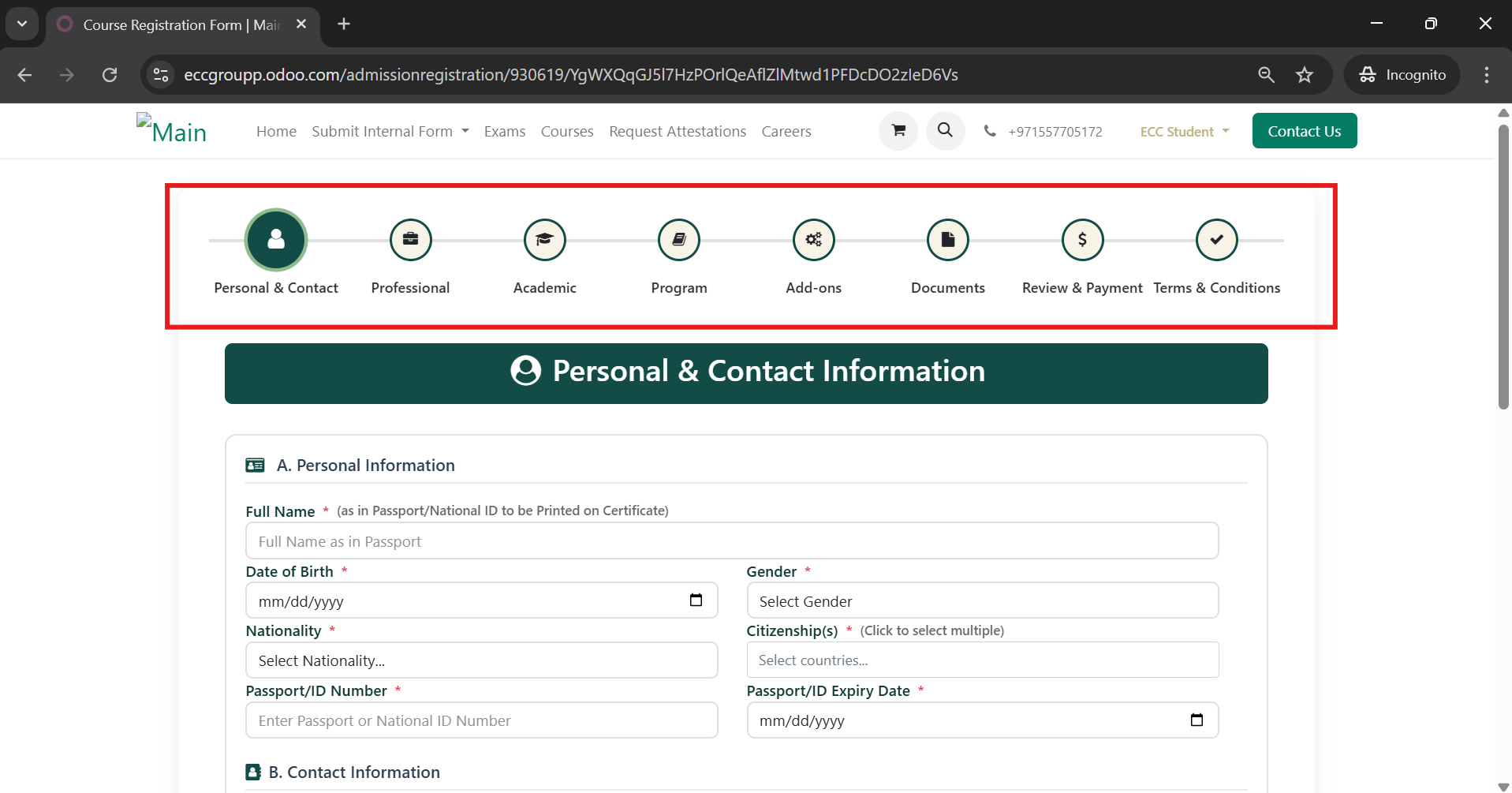The width and height of the screenshot is (1512, 793).
Task: Open Date of Birth calendar picker
Action: coord(696,600)
